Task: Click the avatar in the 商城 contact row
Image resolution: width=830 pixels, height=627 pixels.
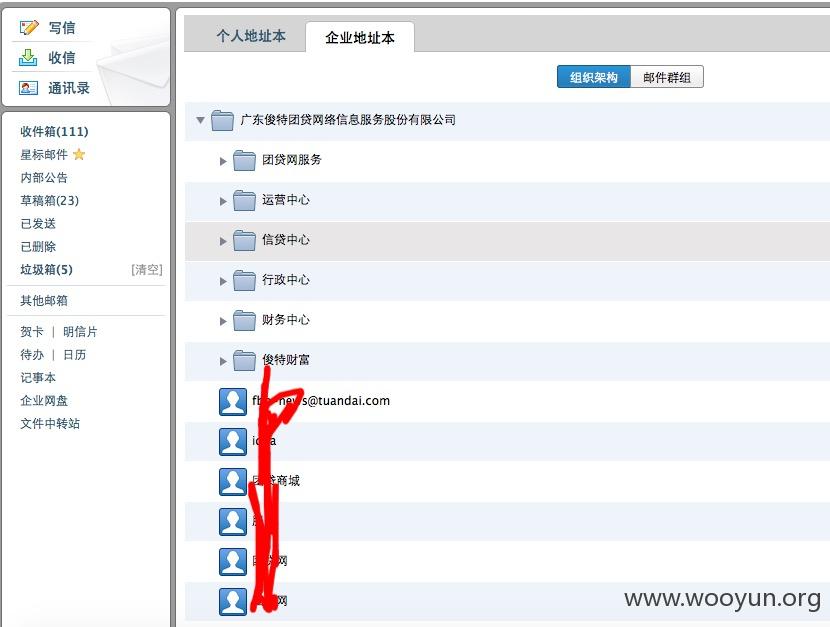Action: (x=233, y=481)
